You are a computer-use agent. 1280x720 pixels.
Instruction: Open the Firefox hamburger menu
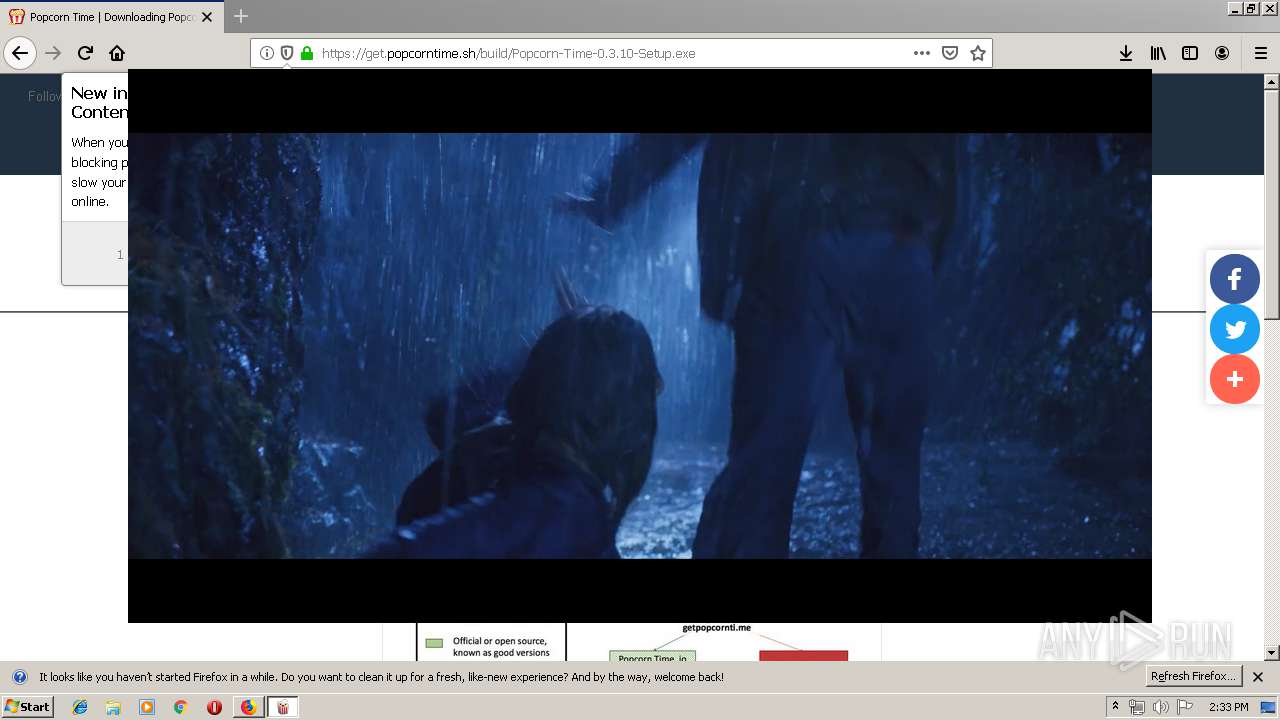1261,53
